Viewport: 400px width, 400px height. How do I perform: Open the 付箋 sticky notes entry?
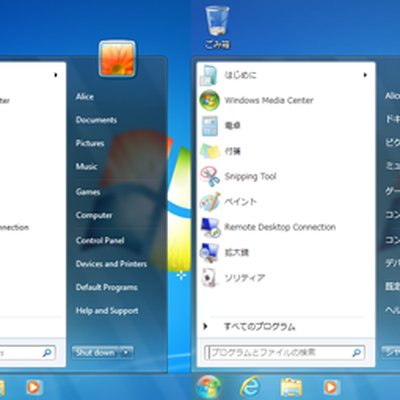point(286,151)
